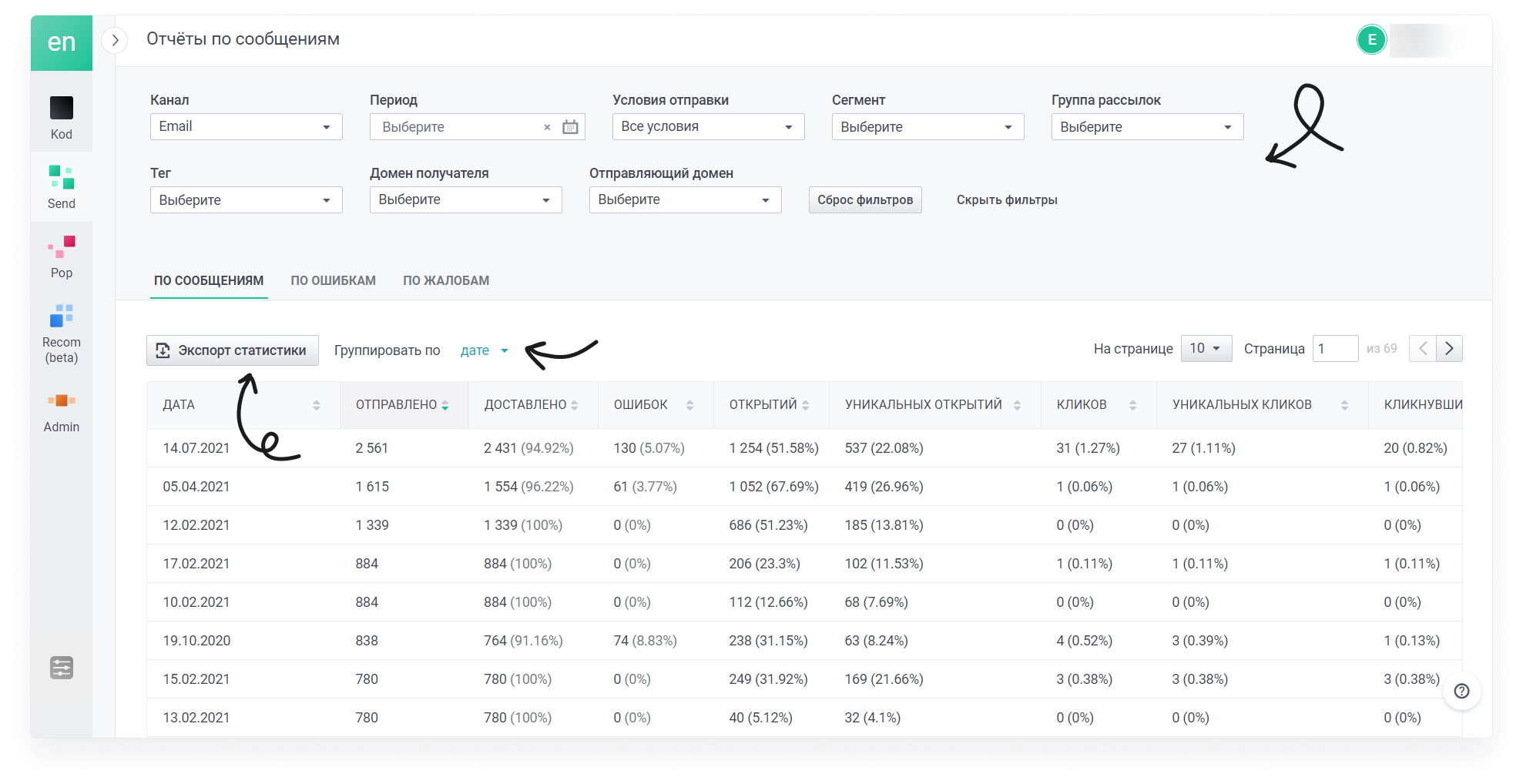Clear the Период field with the x

pos(547,128)
